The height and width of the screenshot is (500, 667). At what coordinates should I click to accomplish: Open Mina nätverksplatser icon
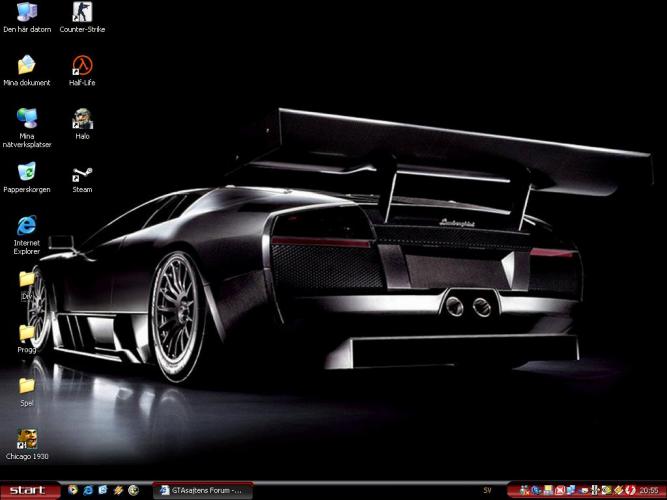click(x=27, y=118)
